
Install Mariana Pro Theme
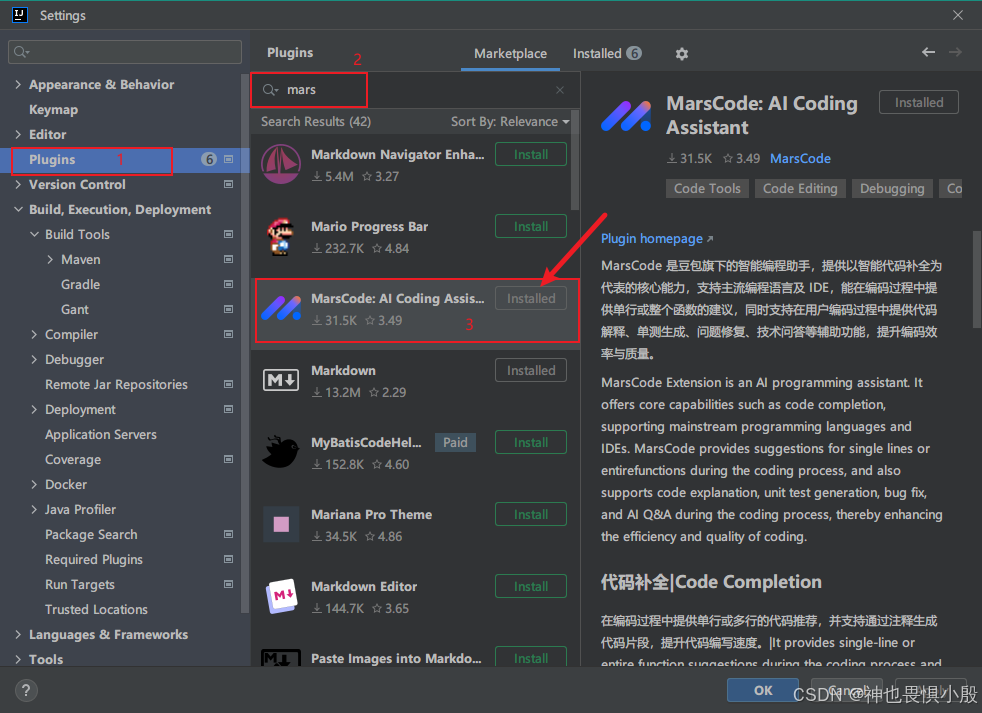point(530,515)
